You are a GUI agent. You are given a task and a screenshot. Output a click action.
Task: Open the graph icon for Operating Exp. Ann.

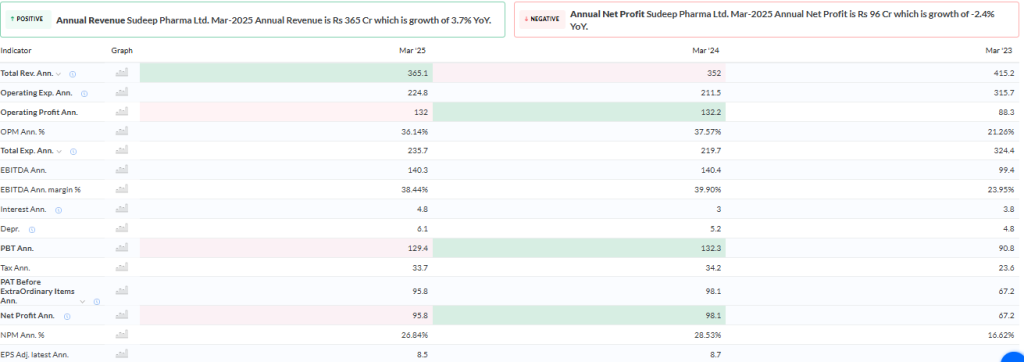pos(121,93)
